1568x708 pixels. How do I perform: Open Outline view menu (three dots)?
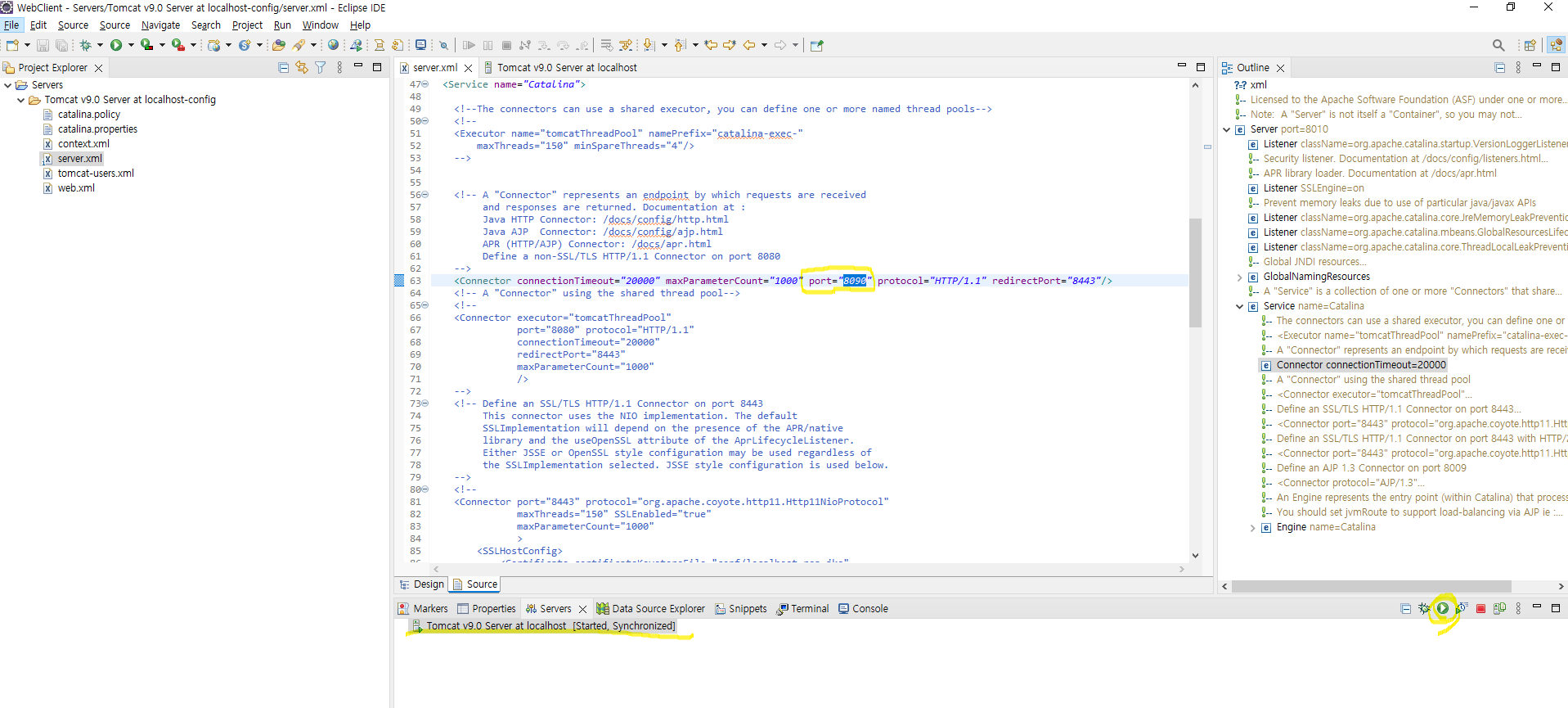(x=1518, y=67)
